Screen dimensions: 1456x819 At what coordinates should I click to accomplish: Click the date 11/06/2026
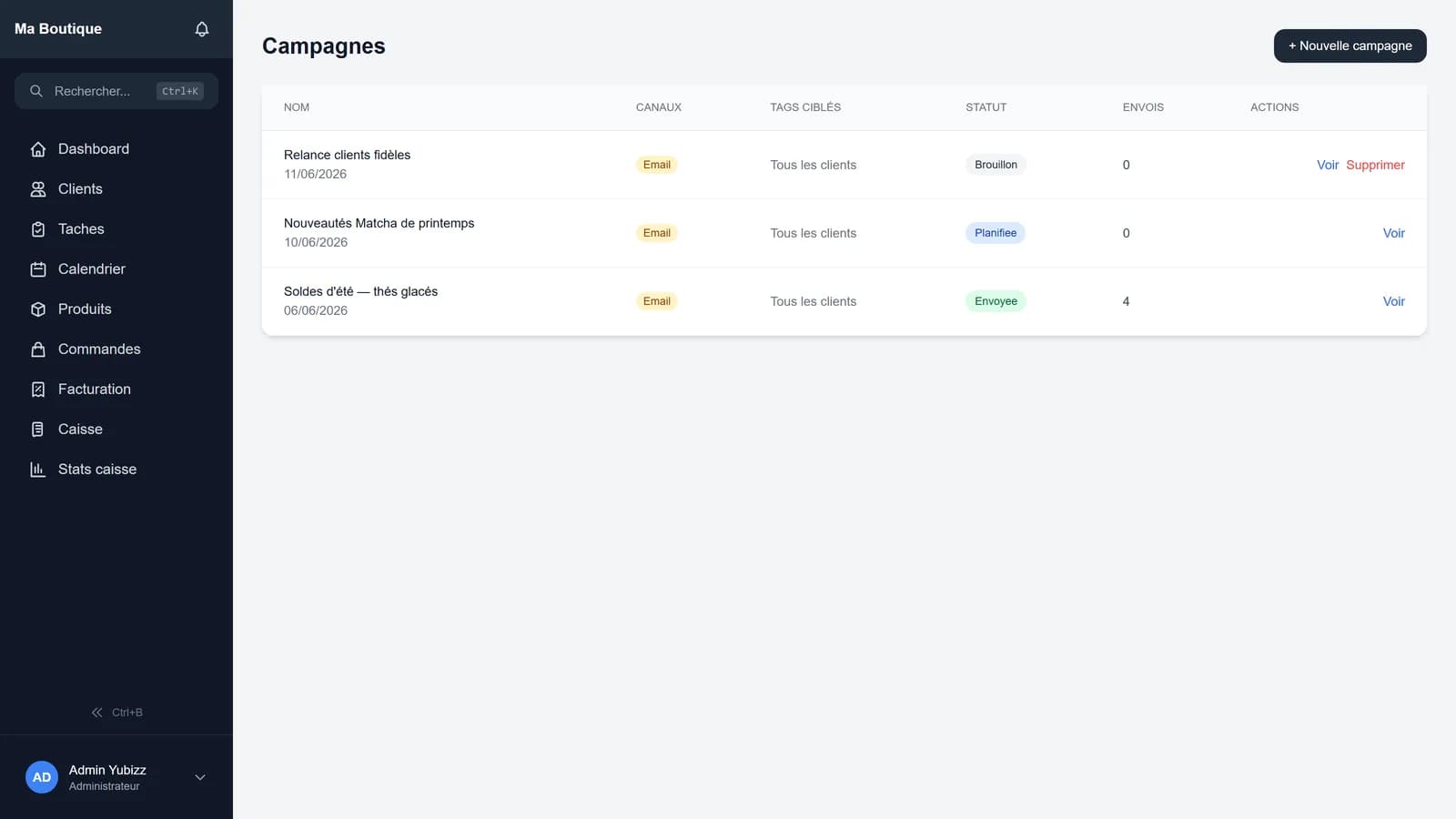[315, 174]
